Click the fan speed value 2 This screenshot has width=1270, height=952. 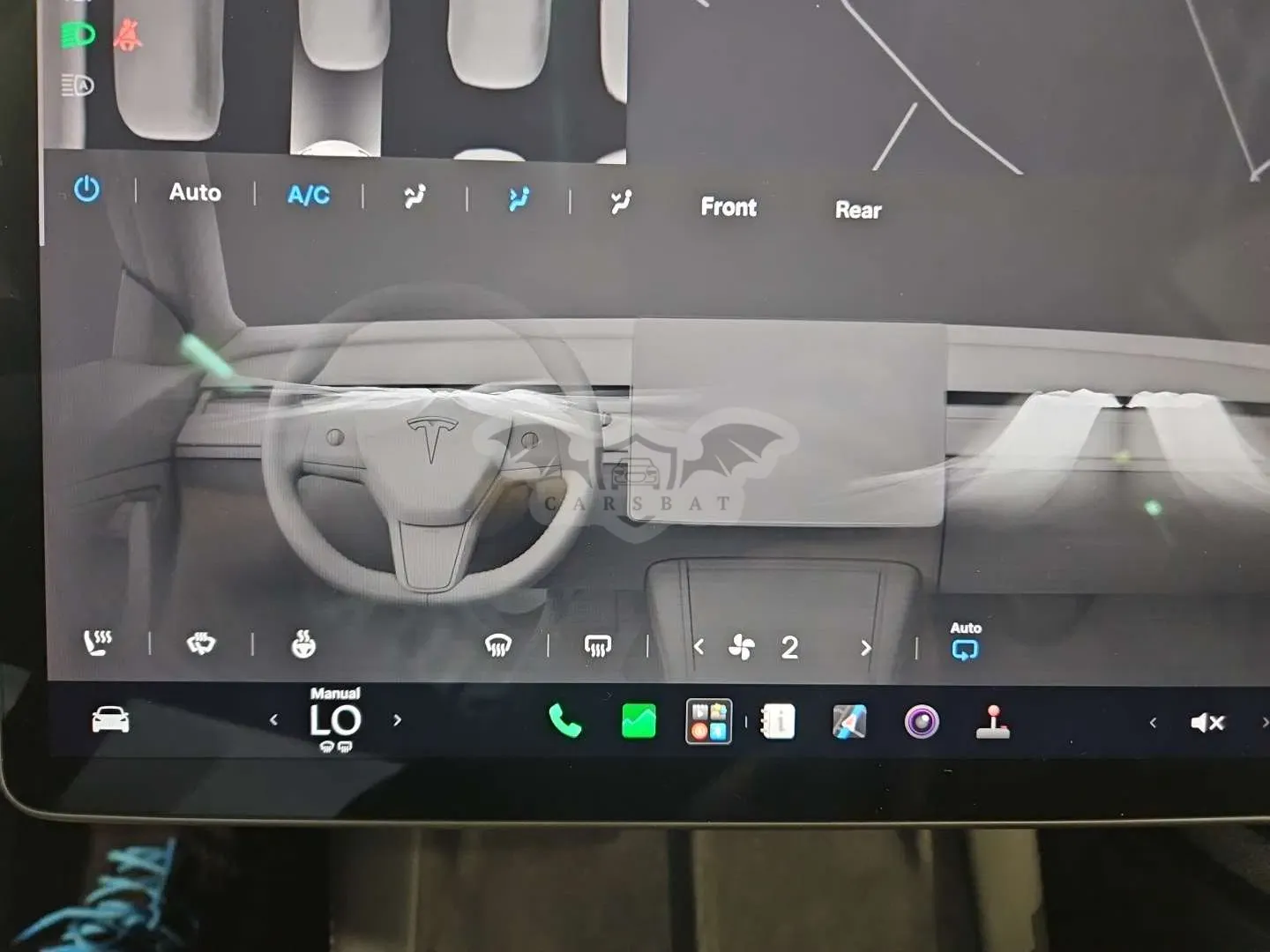click(789, 648)
